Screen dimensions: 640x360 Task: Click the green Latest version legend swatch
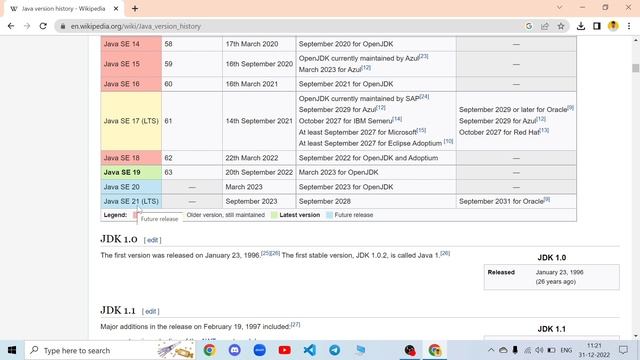(274, 215)
